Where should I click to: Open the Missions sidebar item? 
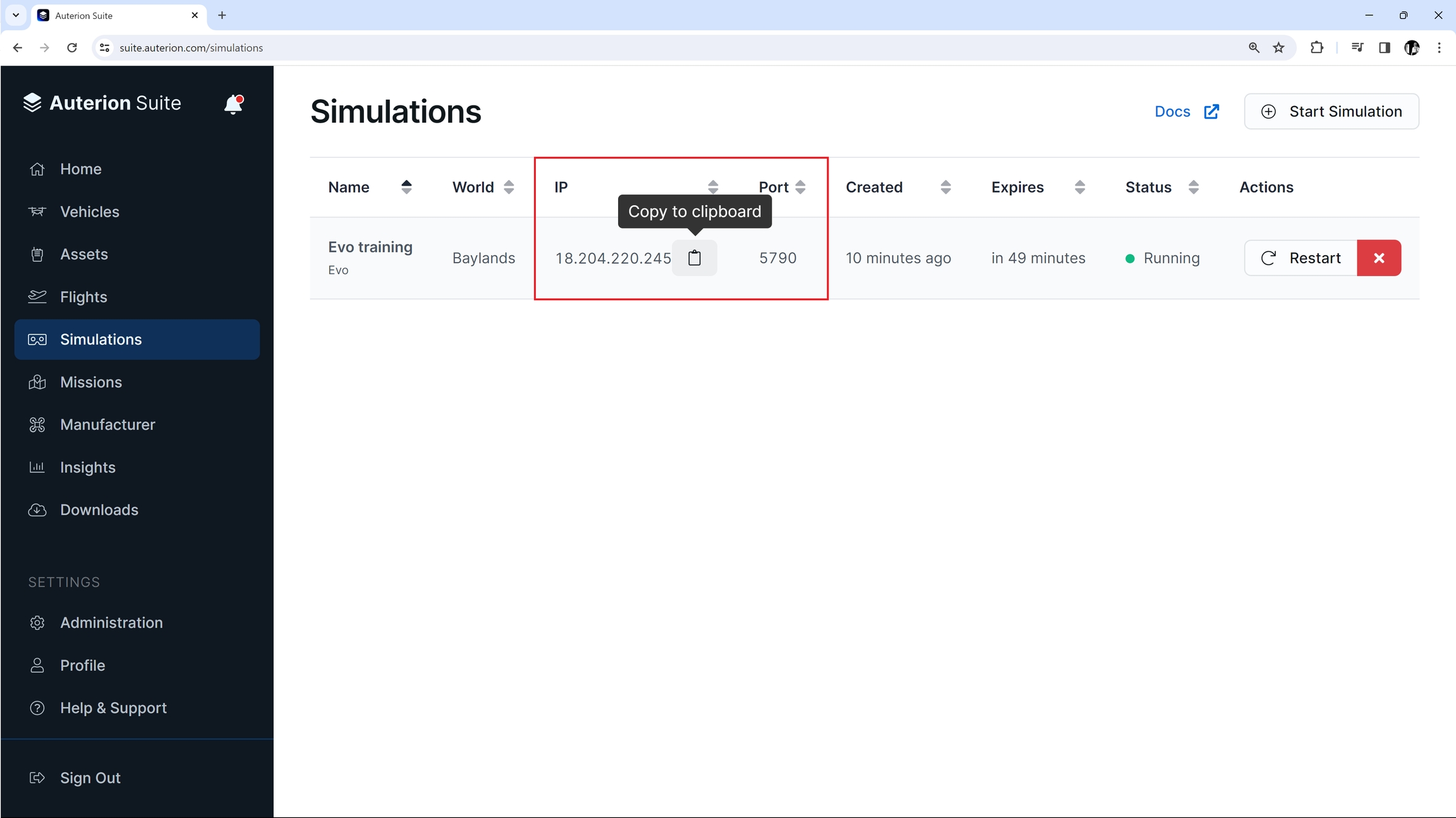point(90,382)
